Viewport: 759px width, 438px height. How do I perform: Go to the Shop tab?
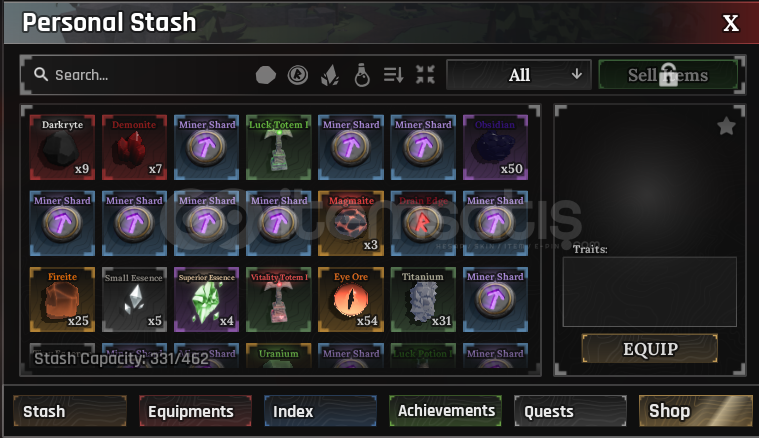(696, 411)
